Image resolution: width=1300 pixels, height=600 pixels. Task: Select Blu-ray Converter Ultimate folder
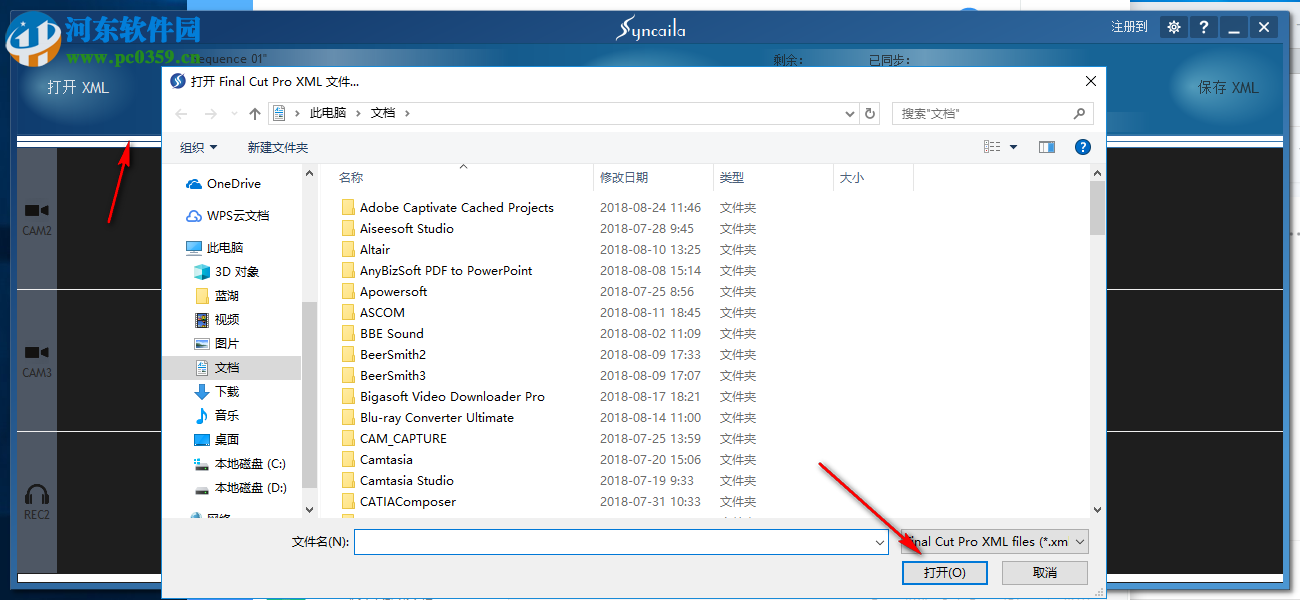427,418
